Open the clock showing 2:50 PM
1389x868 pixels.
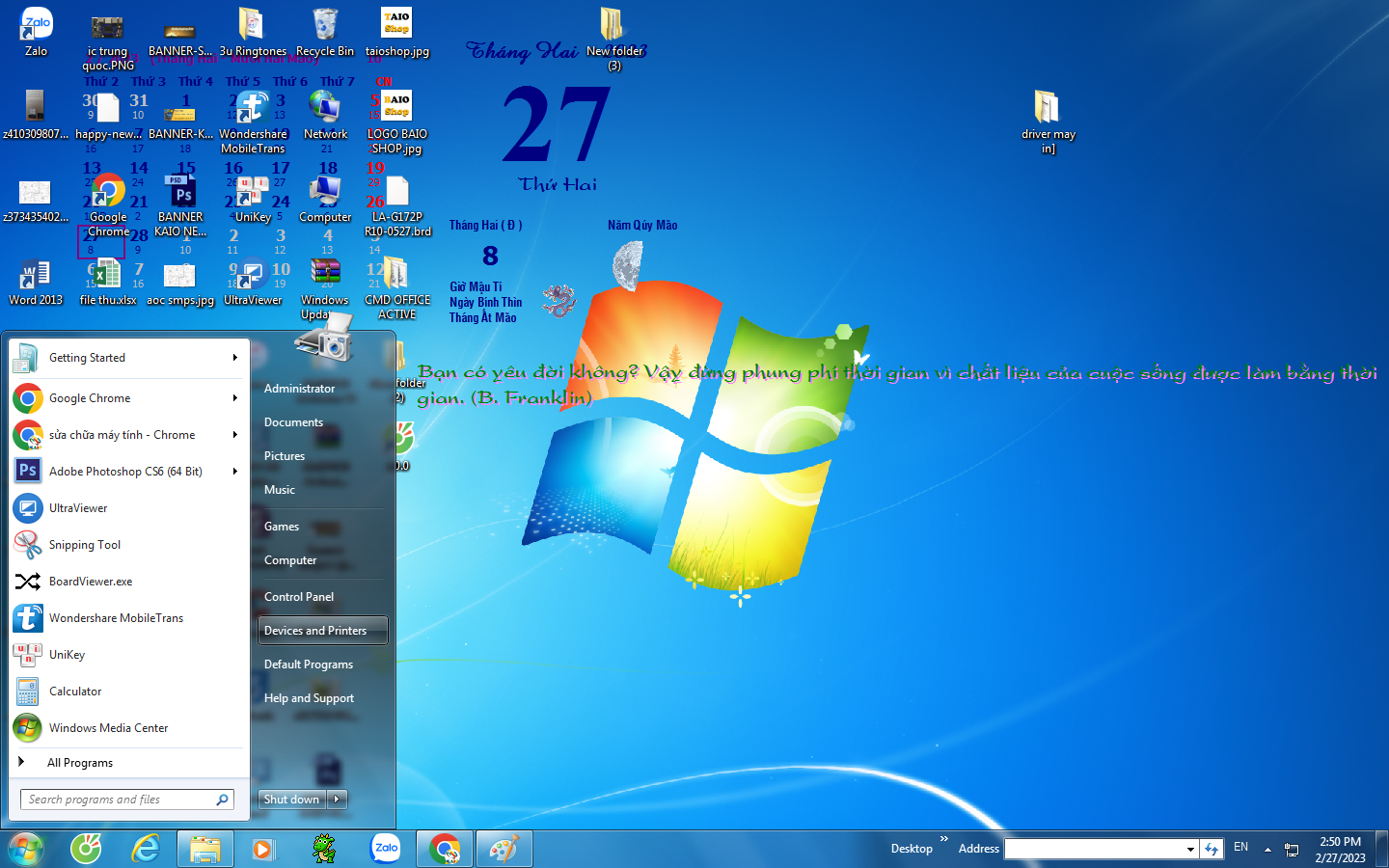tap(1340, 849)
